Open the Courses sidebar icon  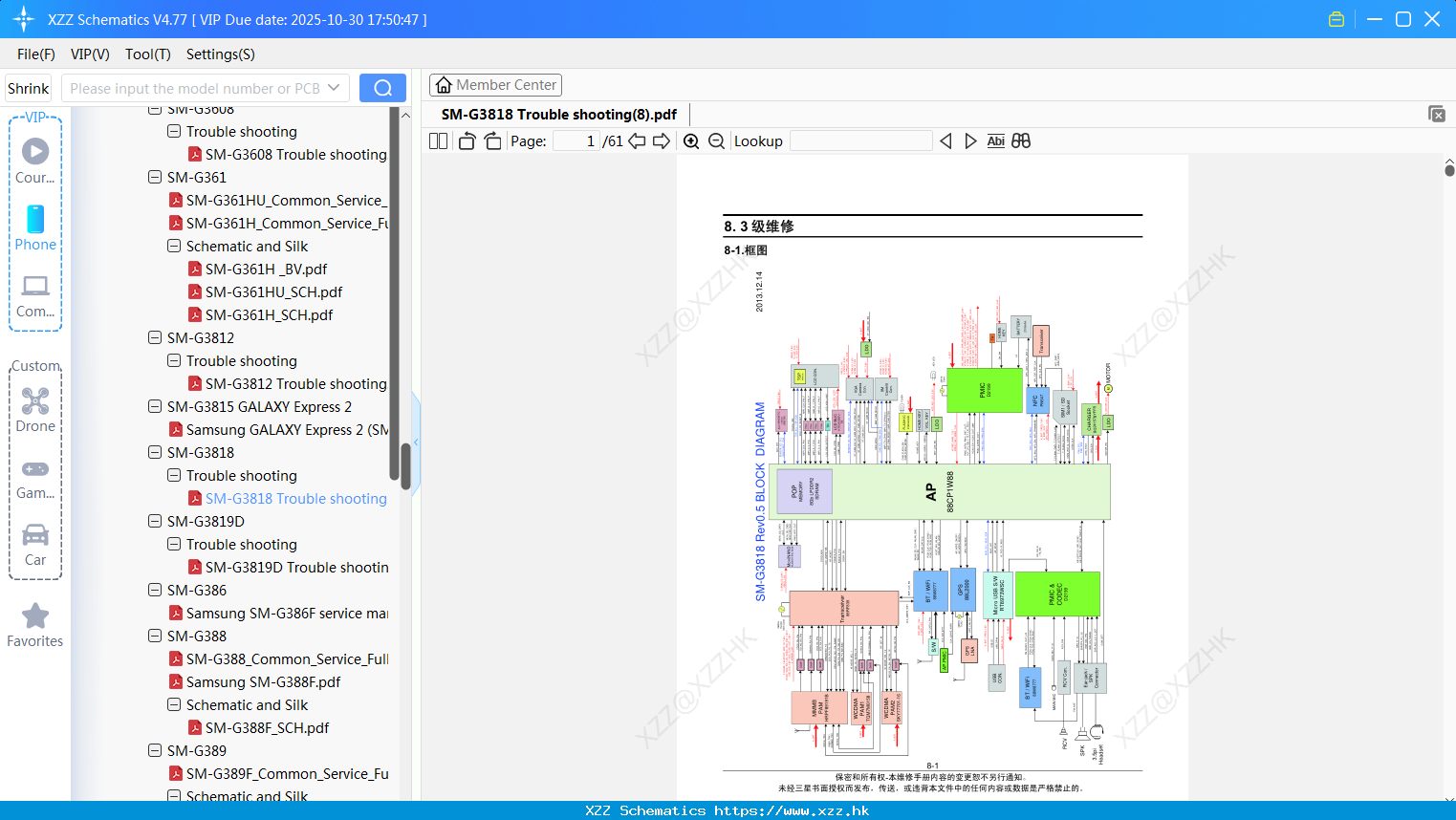pyautogui.click(x=35, y=160)
